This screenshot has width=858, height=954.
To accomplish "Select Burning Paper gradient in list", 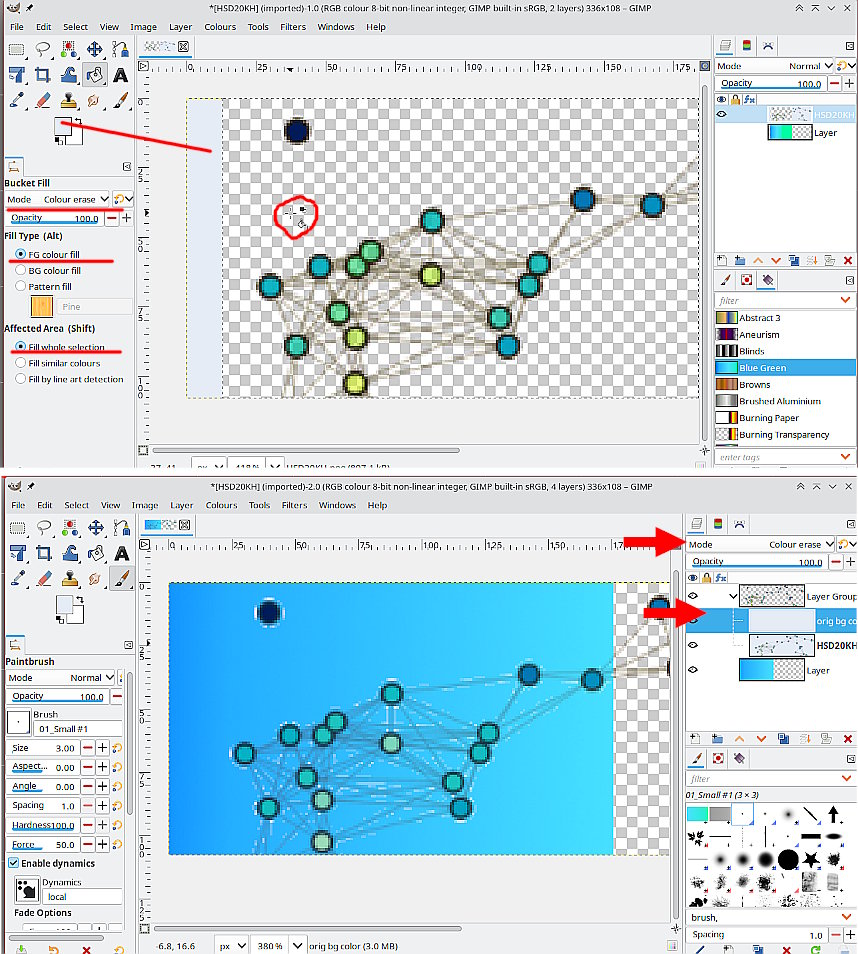I will (x=786, y=417).
